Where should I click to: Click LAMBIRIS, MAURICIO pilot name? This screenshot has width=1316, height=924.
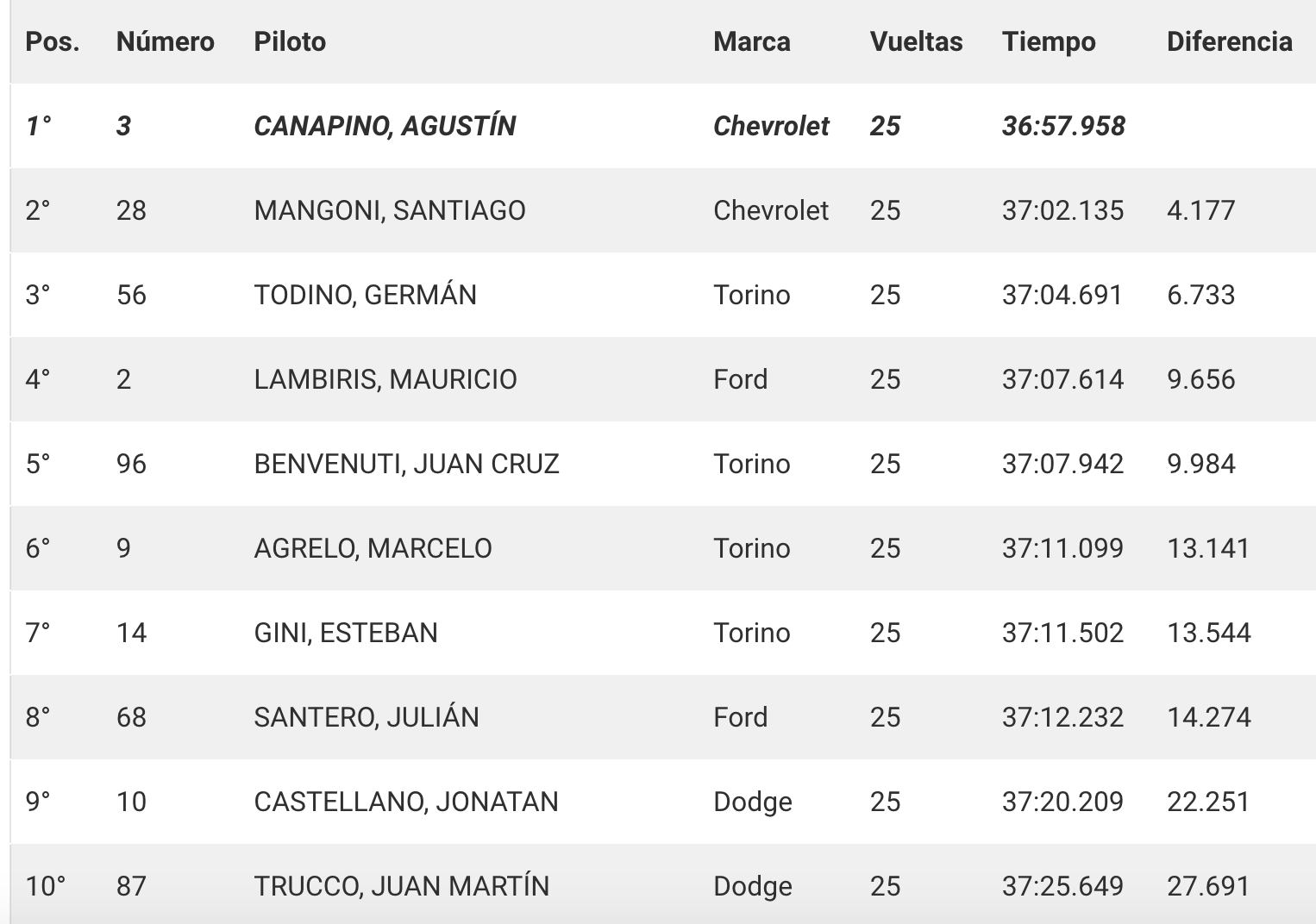point(385,379)
